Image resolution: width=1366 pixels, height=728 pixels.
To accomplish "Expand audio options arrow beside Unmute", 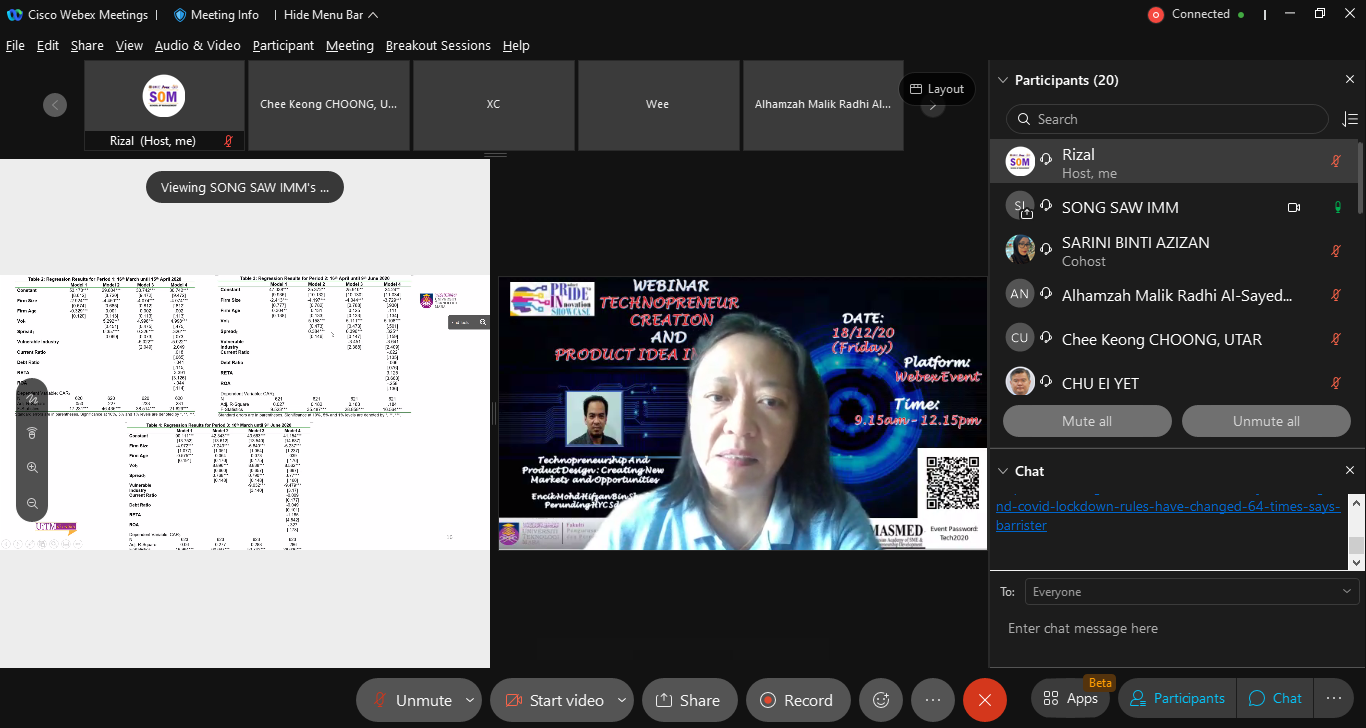I will pyautogui.click(x=470, y=700).
